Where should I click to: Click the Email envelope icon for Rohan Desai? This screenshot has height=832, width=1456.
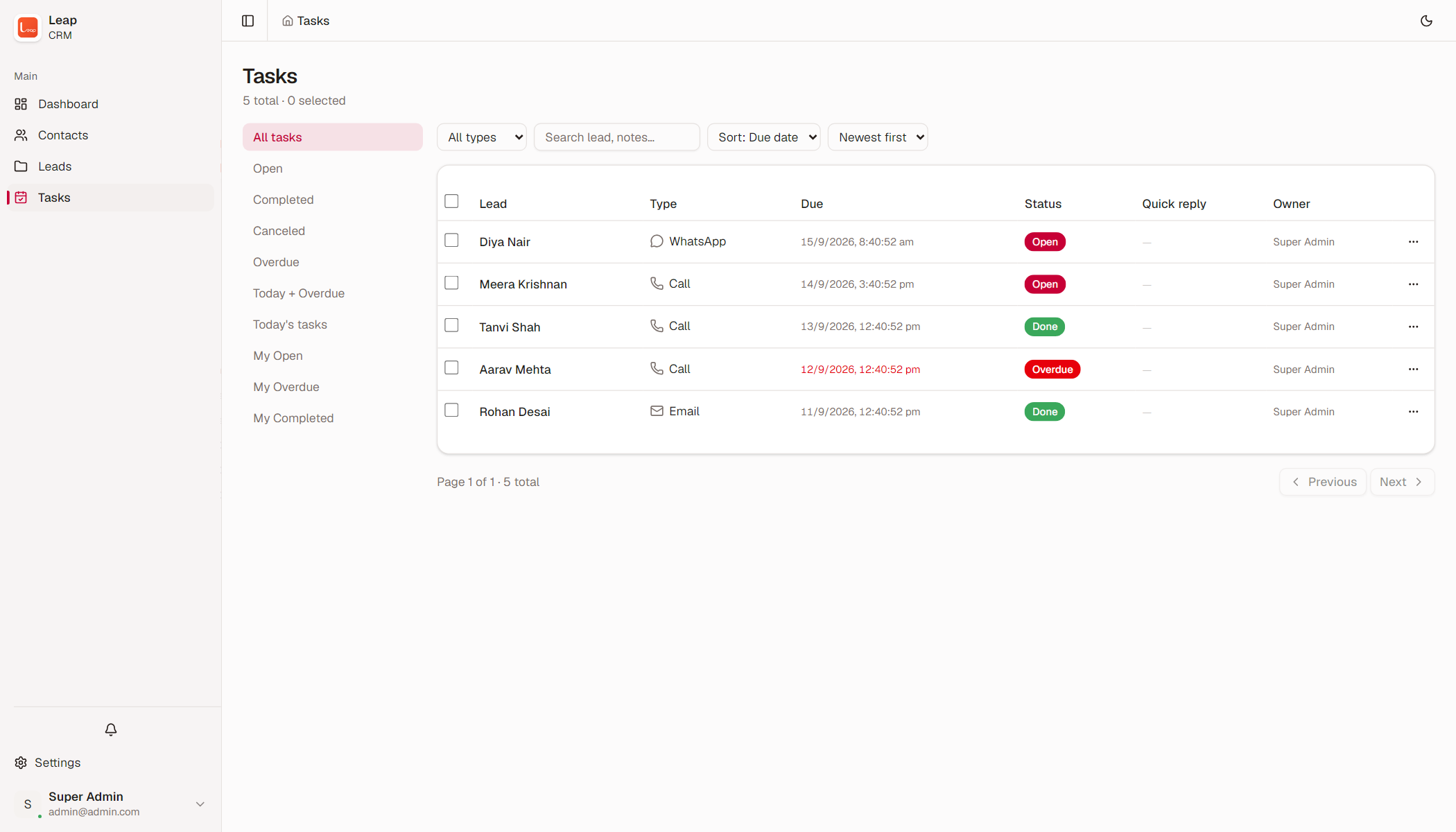[657, 411]
